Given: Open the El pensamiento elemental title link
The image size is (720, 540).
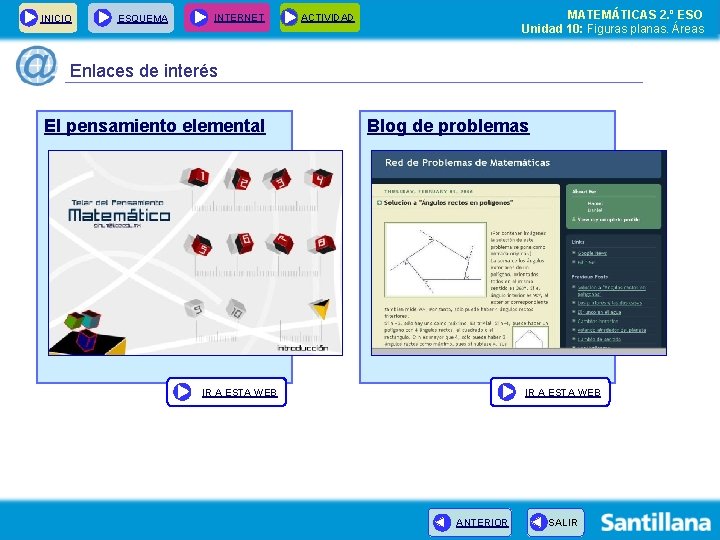Looking at the screenshot, I should [x=155, y=126].
